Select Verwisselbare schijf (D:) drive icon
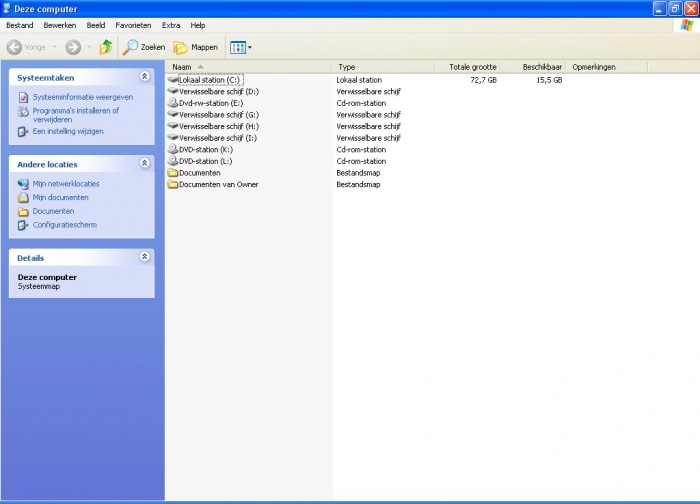Viewport: 700px width, 504px height. [173, 91]
